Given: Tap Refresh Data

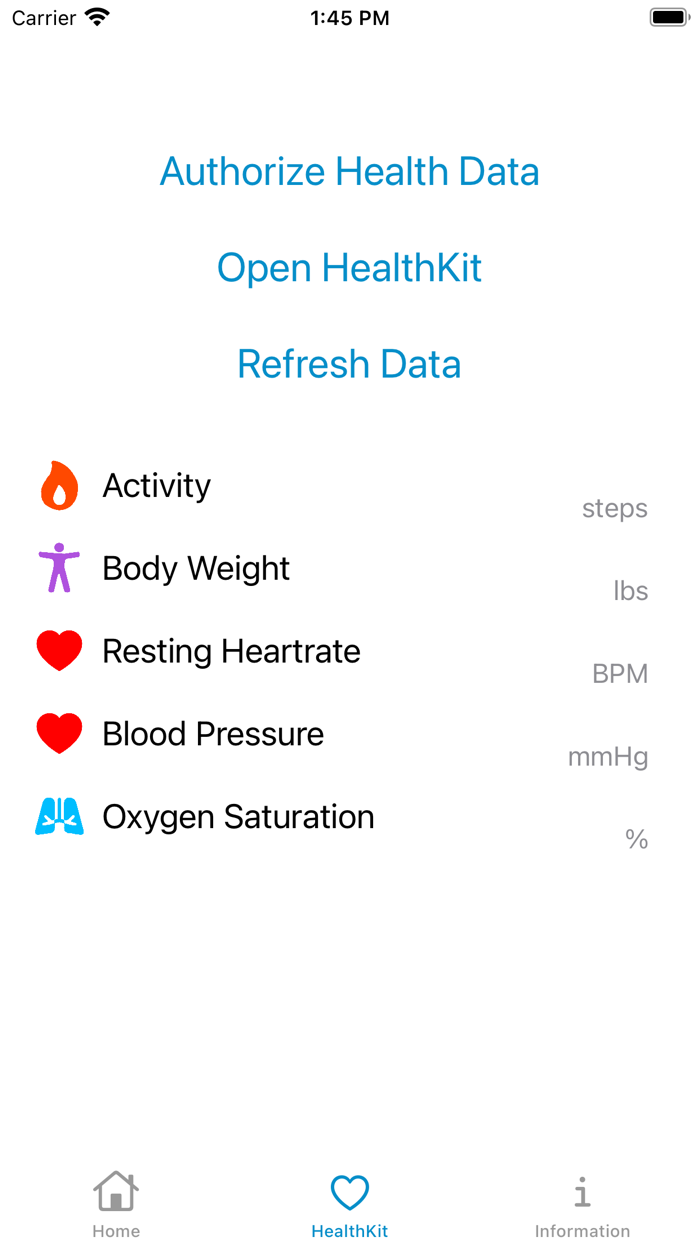Looking at the screenshot, I should 349,364.
